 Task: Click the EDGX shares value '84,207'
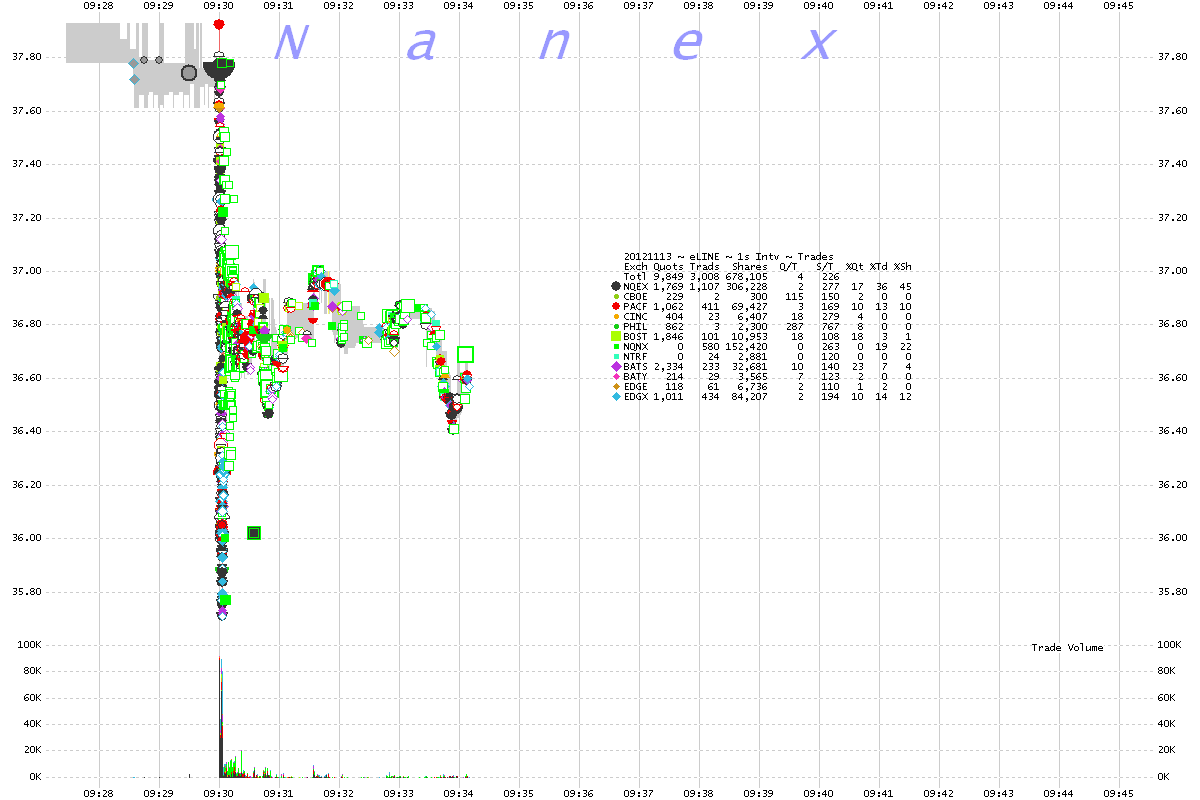tap(749, 396)
